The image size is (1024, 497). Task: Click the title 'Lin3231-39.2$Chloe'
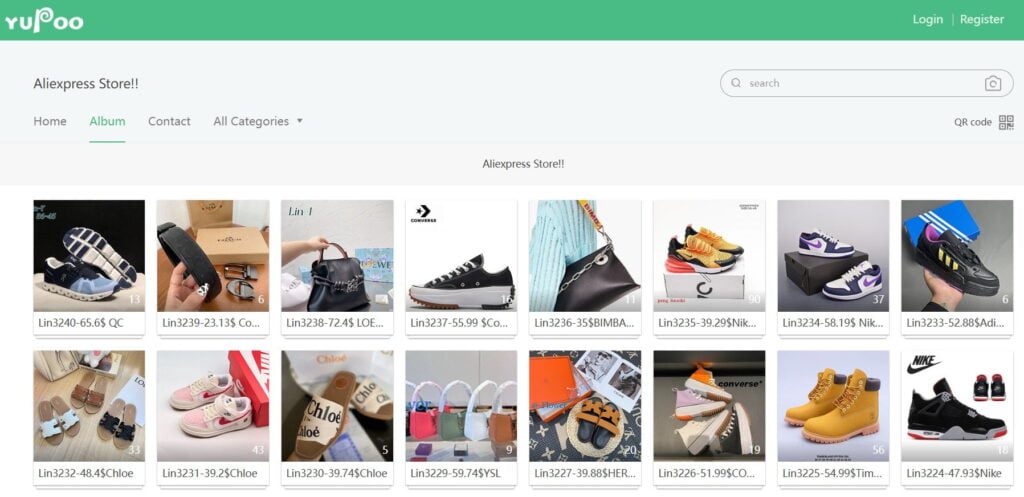point(210,473)
